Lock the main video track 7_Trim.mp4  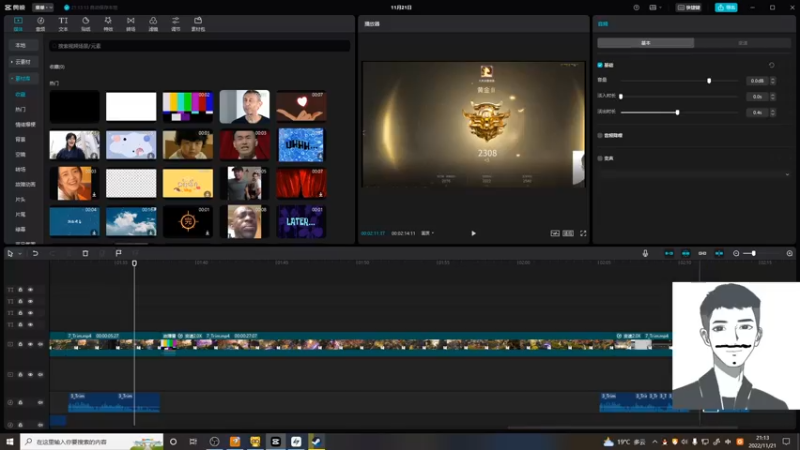coord(20,344)
